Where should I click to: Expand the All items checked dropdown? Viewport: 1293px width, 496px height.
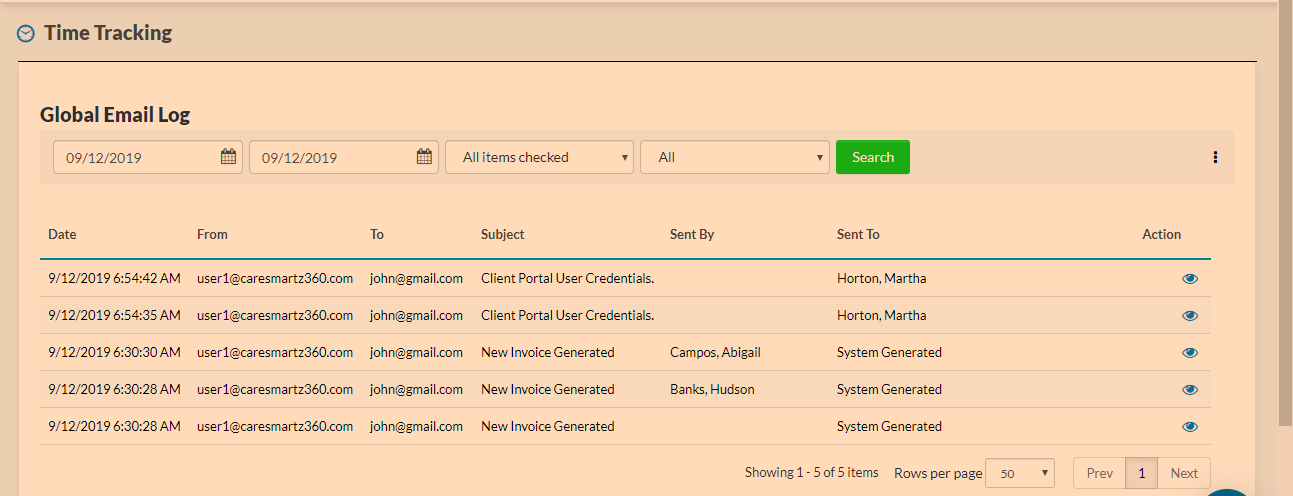click(539, 157)
